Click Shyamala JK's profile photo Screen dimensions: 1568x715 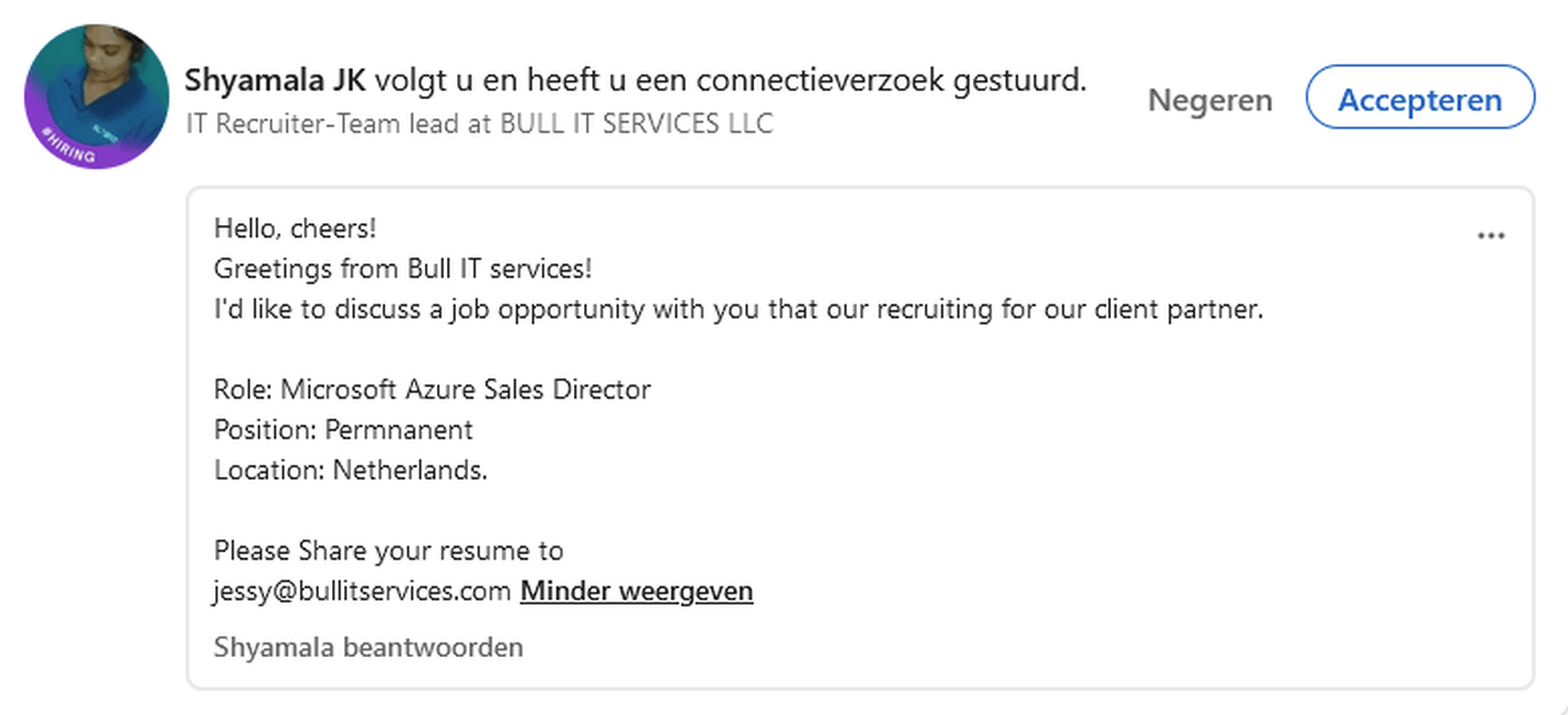[x=97, y=96]
